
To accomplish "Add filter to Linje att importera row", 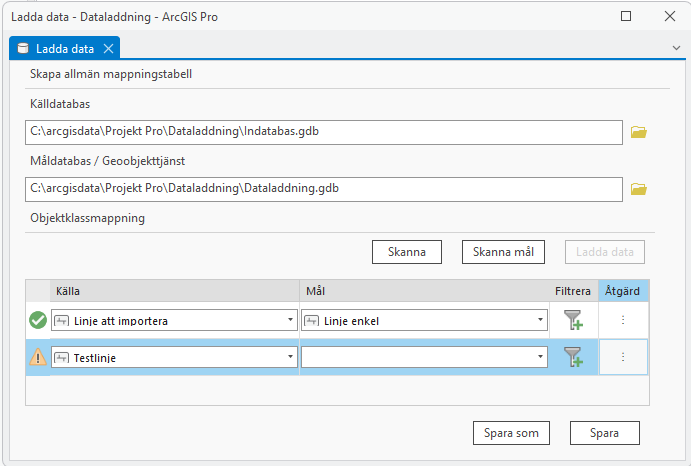I will [573, 321].
